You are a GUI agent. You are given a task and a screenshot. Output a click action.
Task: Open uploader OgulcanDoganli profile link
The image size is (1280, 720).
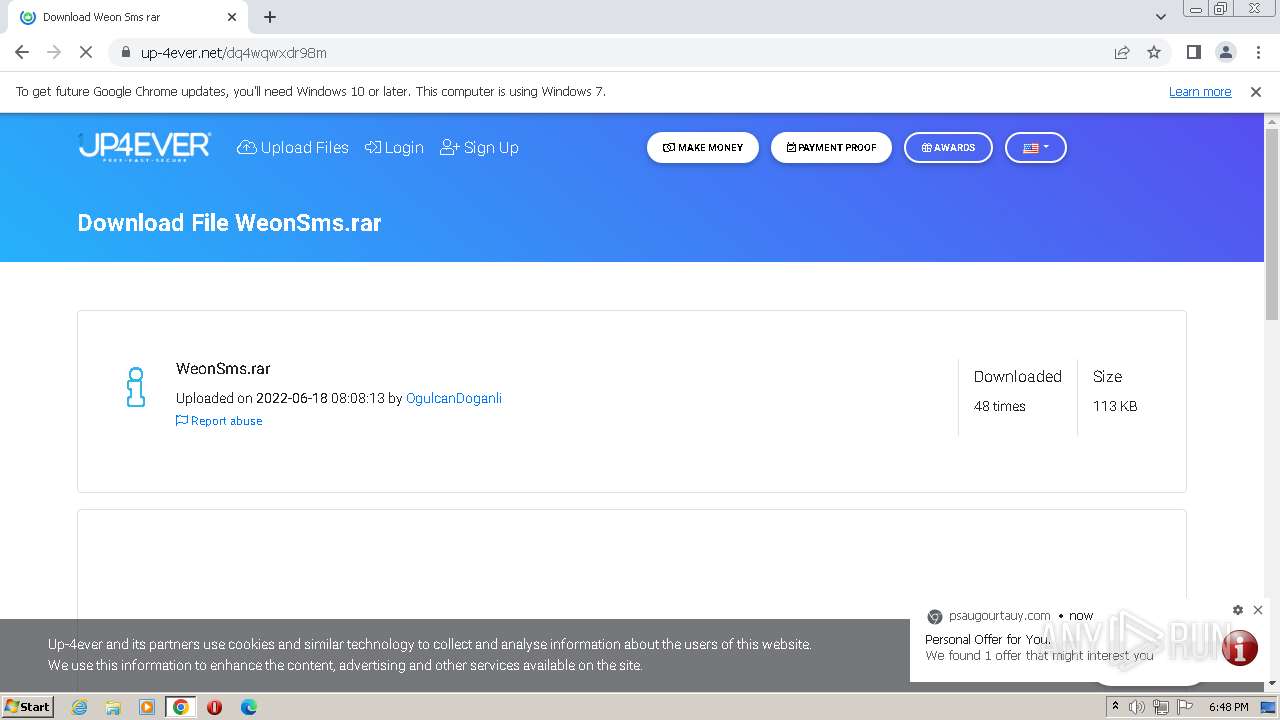click(454, 398)
